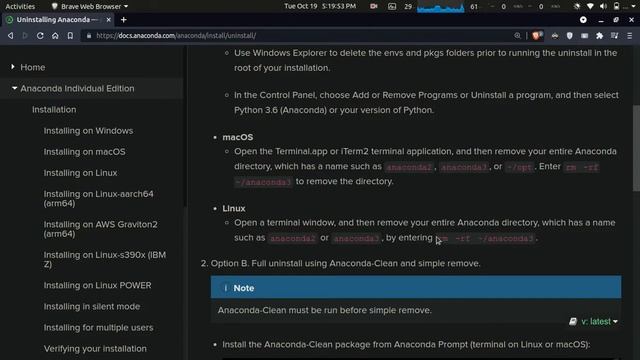
Task: View site security lock info
Action: click(x=89, y=36)
